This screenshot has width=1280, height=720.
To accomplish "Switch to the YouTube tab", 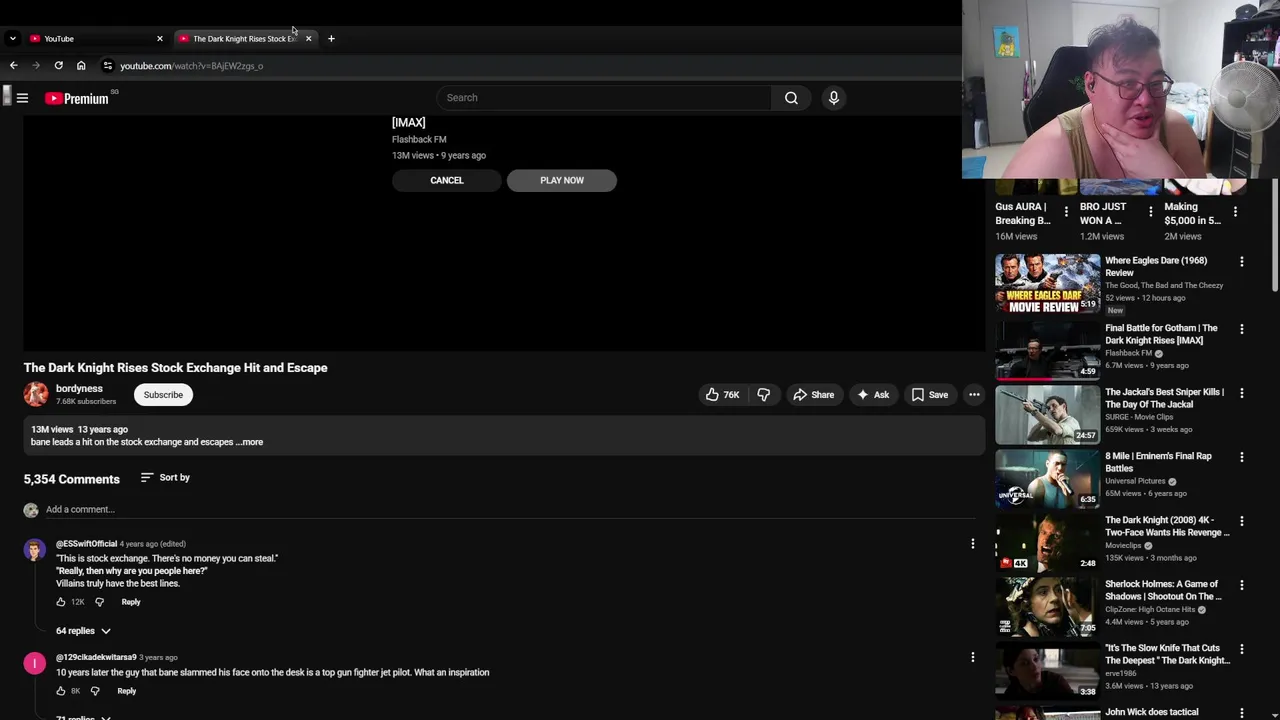I will (x=95, y=38).
